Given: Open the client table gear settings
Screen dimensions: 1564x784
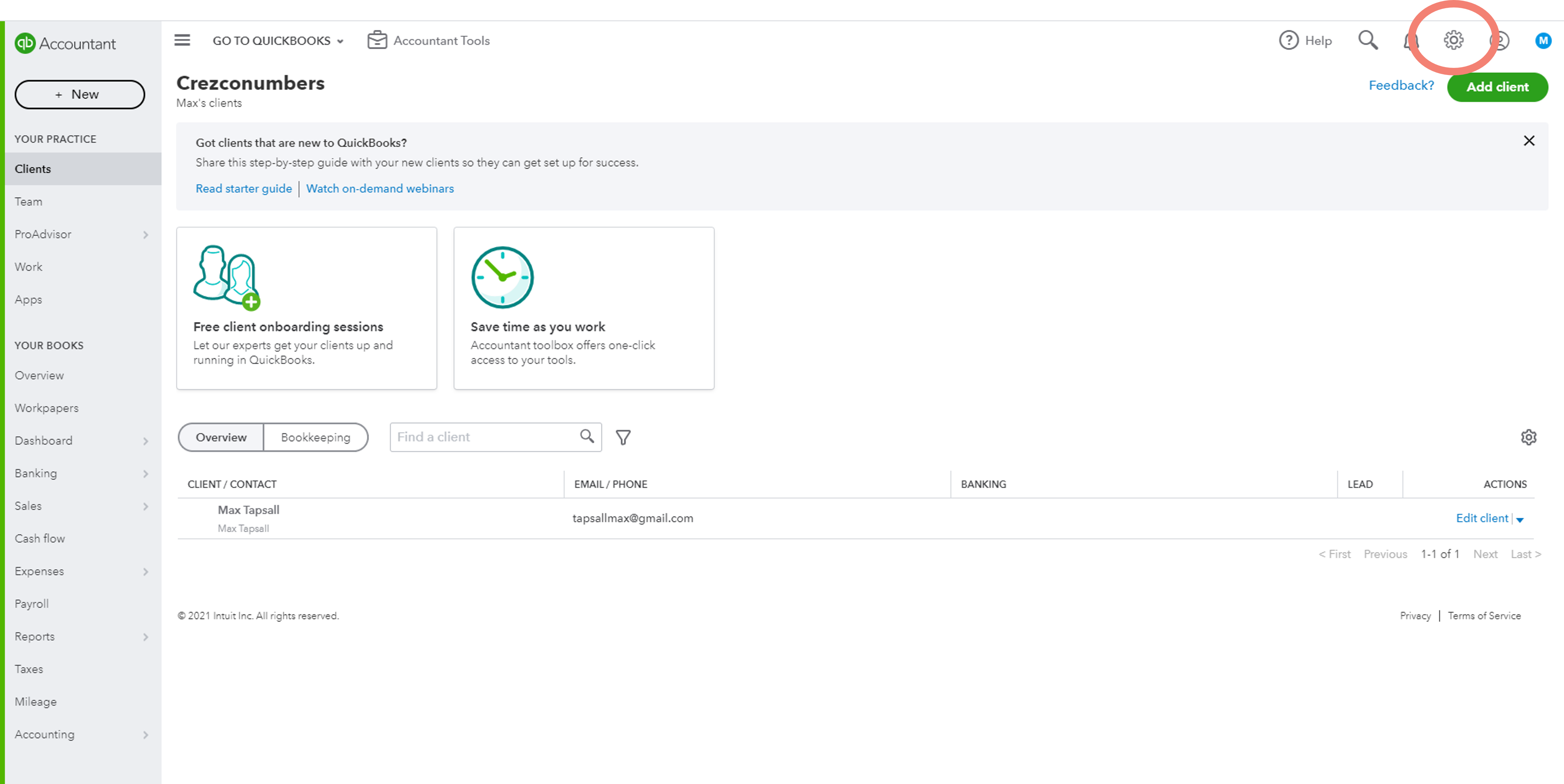Looking at the screenshot, I should 1528,437.
